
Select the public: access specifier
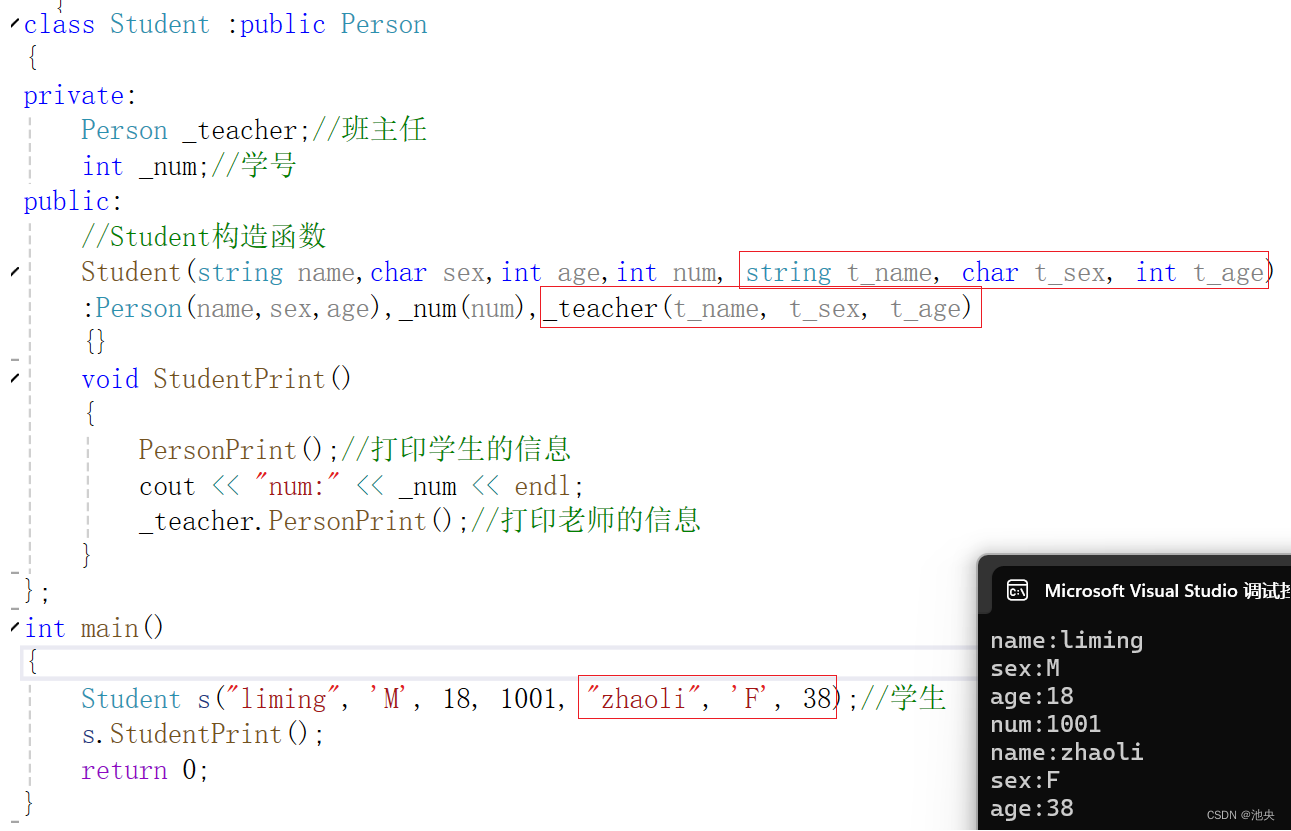(x=66, y=201)
